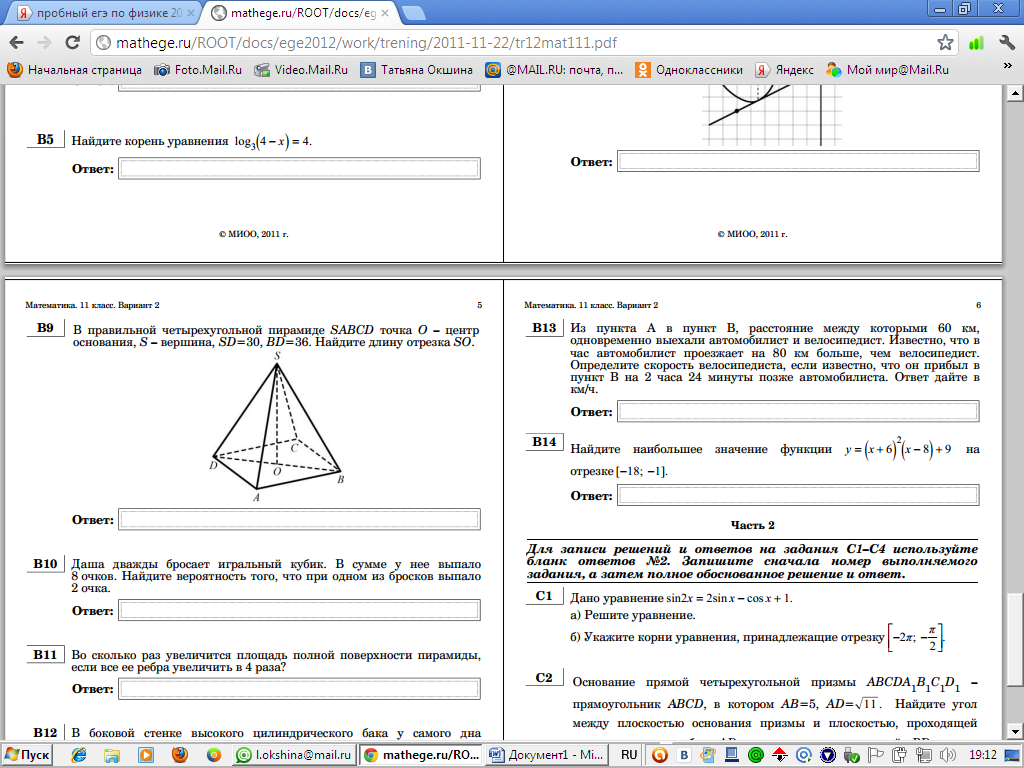Click the vertical scrollbar up arrow
Viewport: 1024px width, 768px height.
pyautogui.click(x=1015, y=93)
